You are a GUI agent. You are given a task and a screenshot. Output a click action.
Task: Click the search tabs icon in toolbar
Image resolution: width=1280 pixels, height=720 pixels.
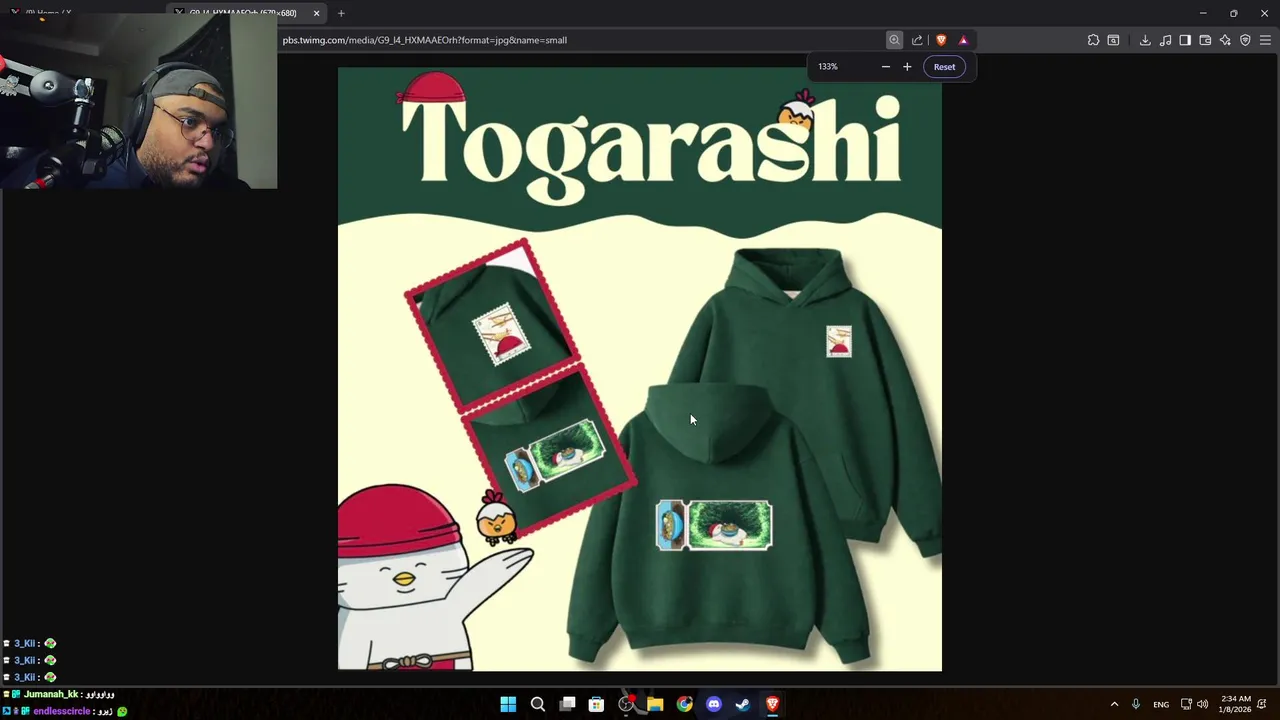tap(1113, 40)
